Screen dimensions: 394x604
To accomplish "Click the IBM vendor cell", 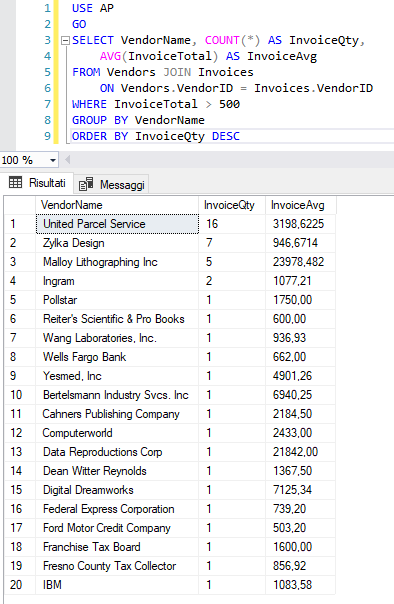I will (x=117, y=585).
